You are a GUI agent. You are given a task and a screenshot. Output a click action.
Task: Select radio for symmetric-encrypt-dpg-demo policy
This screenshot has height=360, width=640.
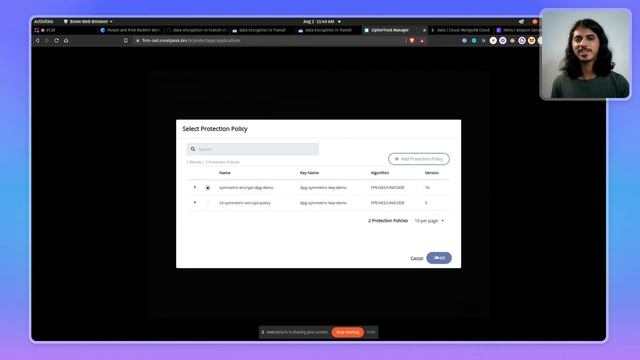[x=208, y=188]
